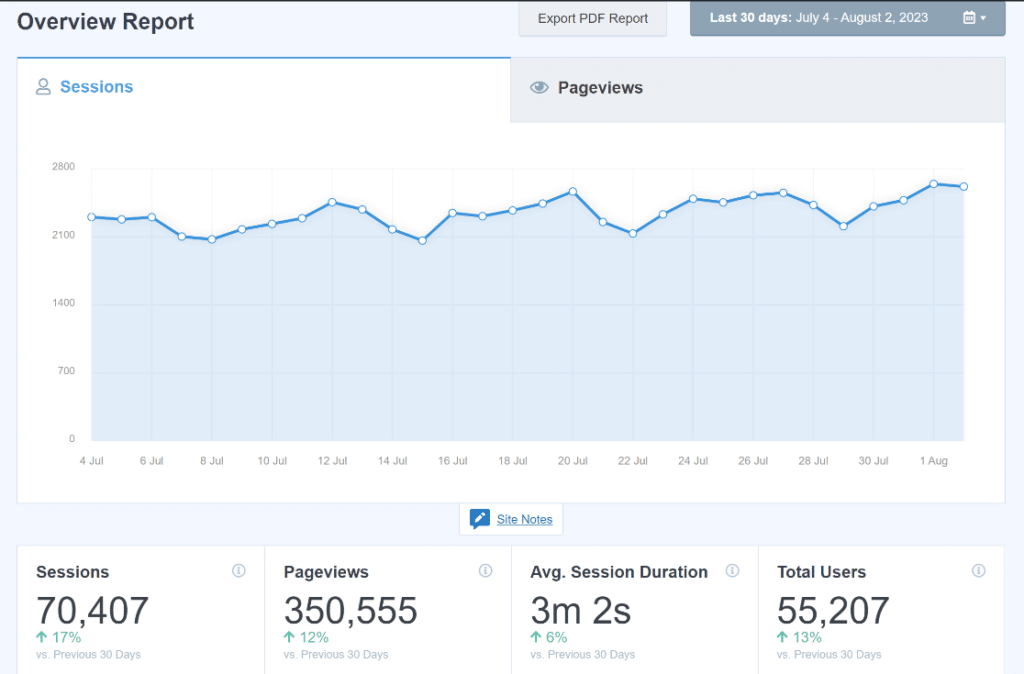
Task: Click the info icon beside Total Users
Action: (x=979, y=570)
